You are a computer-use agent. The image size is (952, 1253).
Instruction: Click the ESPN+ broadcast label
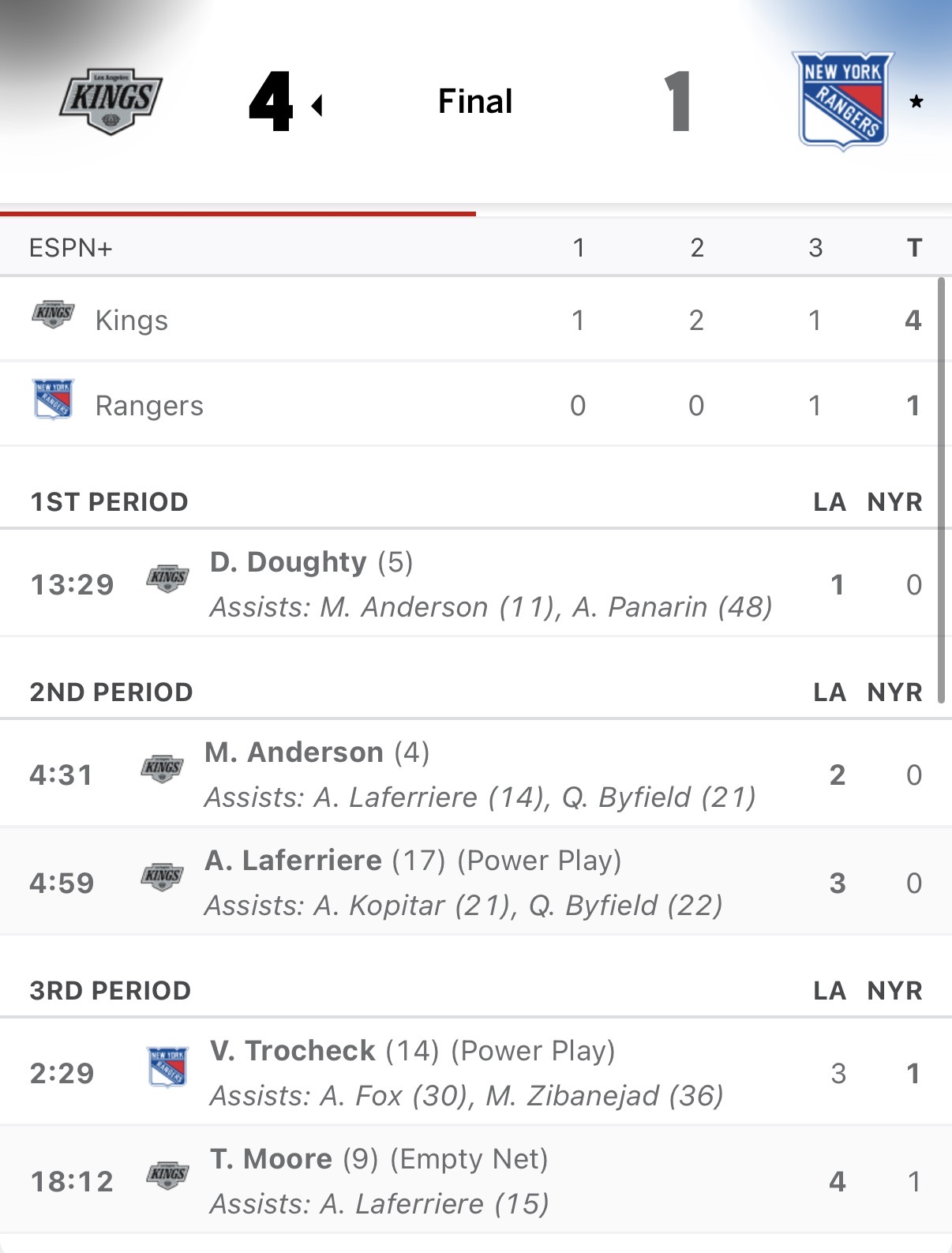pyautogui.click(x=71, y=248)
